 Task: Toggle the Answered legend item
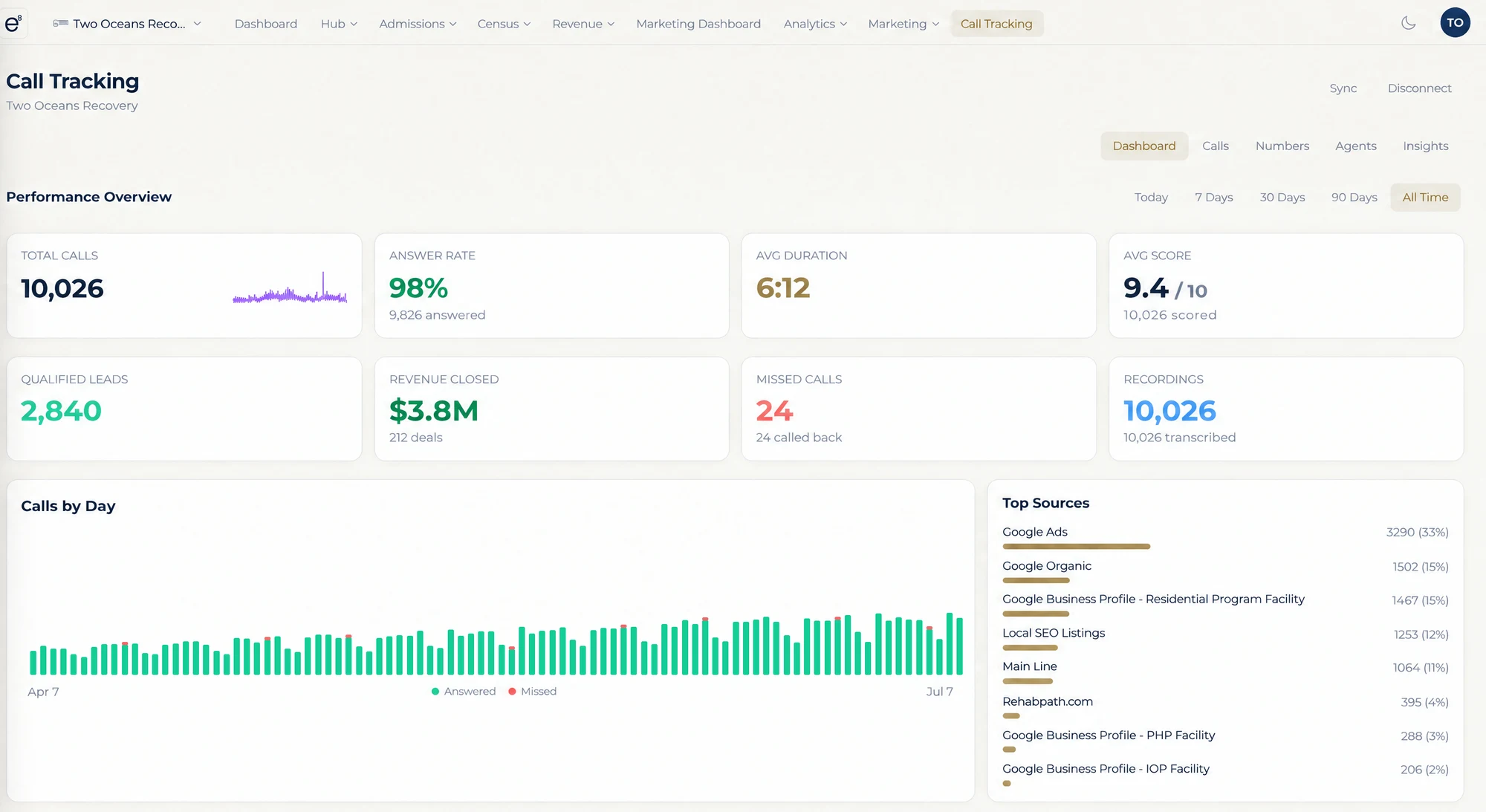click(x=464, y=692)
